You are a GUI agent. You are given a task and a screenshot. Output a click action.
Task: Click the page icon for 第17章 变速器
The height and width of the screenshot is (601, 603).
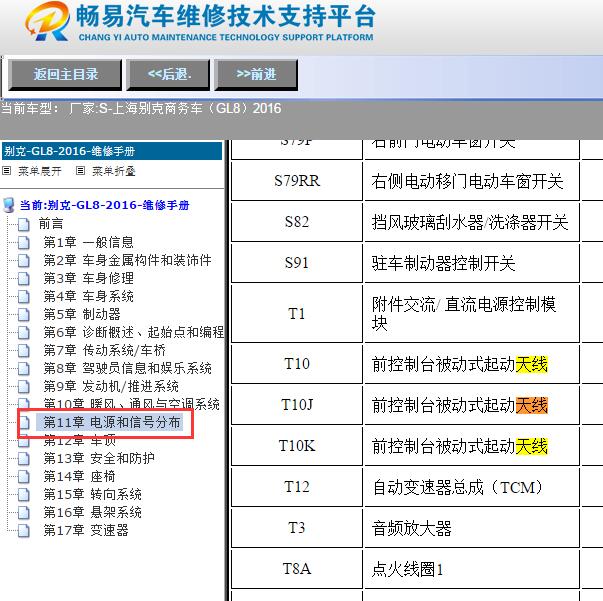click(23, 531)
